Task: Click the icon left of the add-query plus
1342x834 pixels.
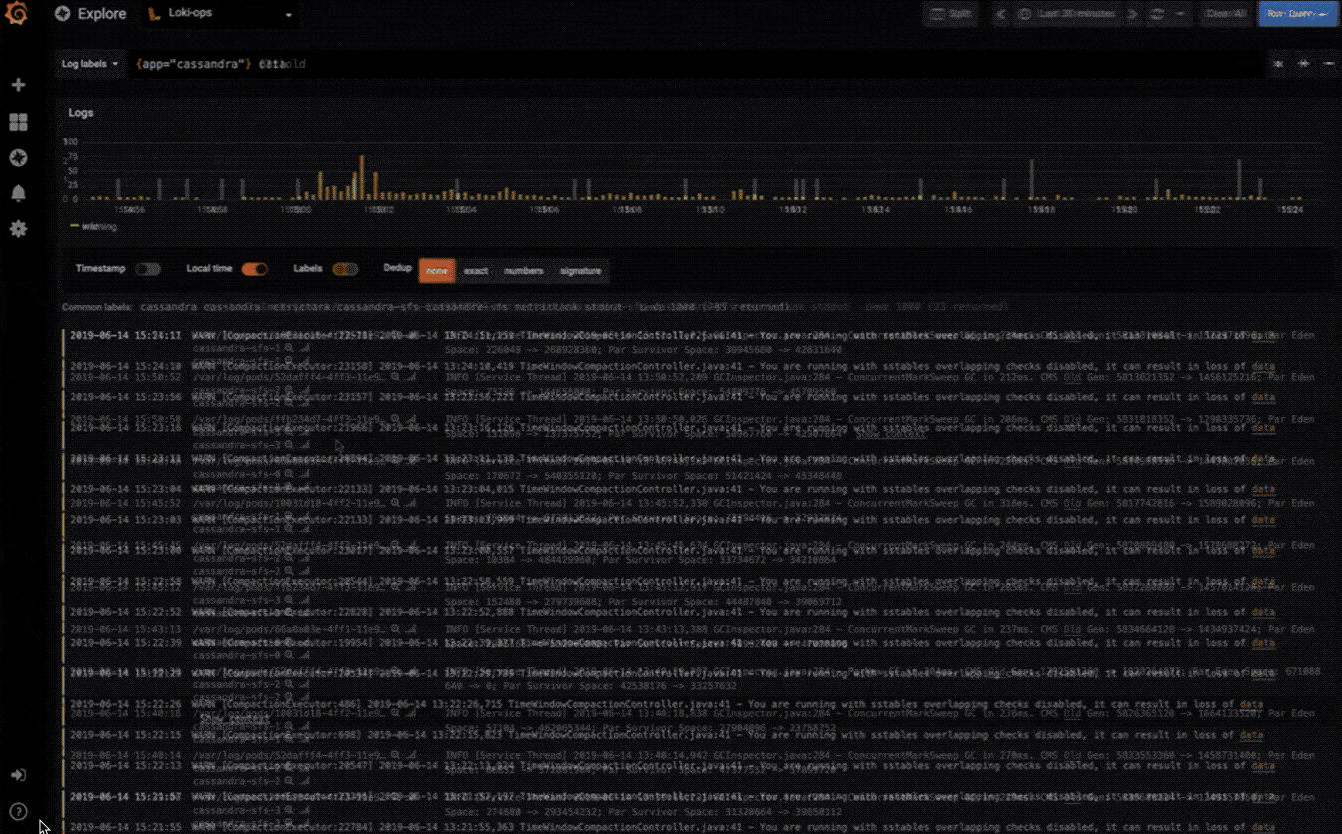Action: 1278,64
